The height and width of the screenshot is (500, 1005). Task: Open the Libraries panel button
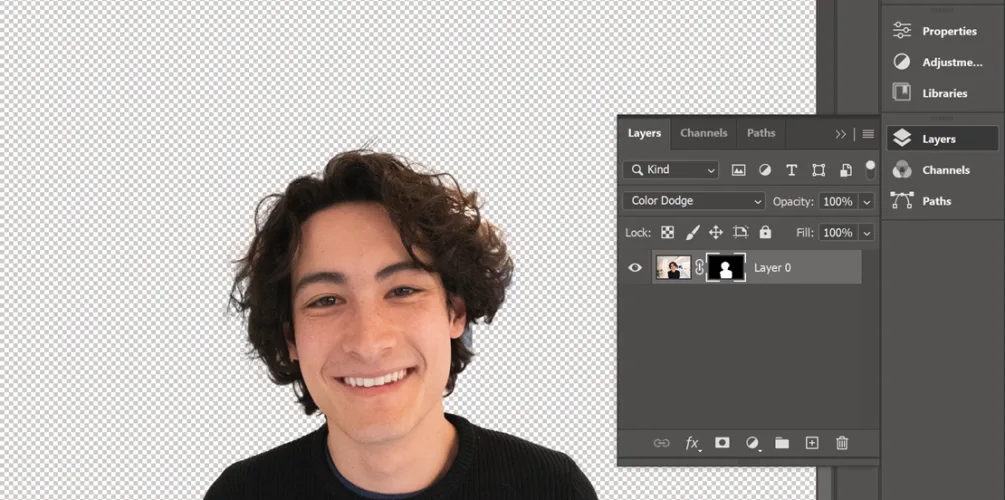(940, 93)
